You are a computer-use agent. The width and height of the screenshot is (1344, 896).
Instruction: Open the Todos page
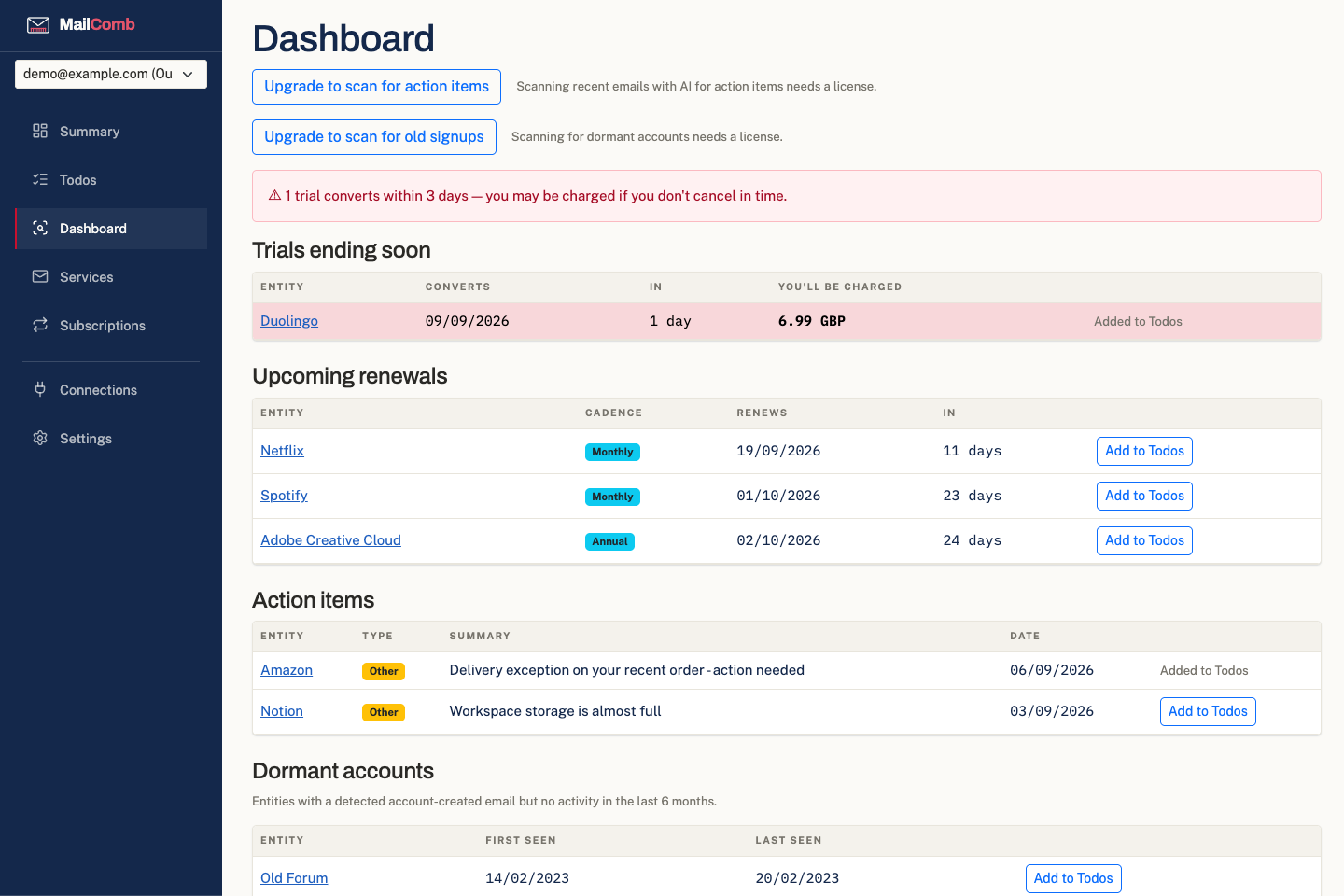(x=111, y=180)
